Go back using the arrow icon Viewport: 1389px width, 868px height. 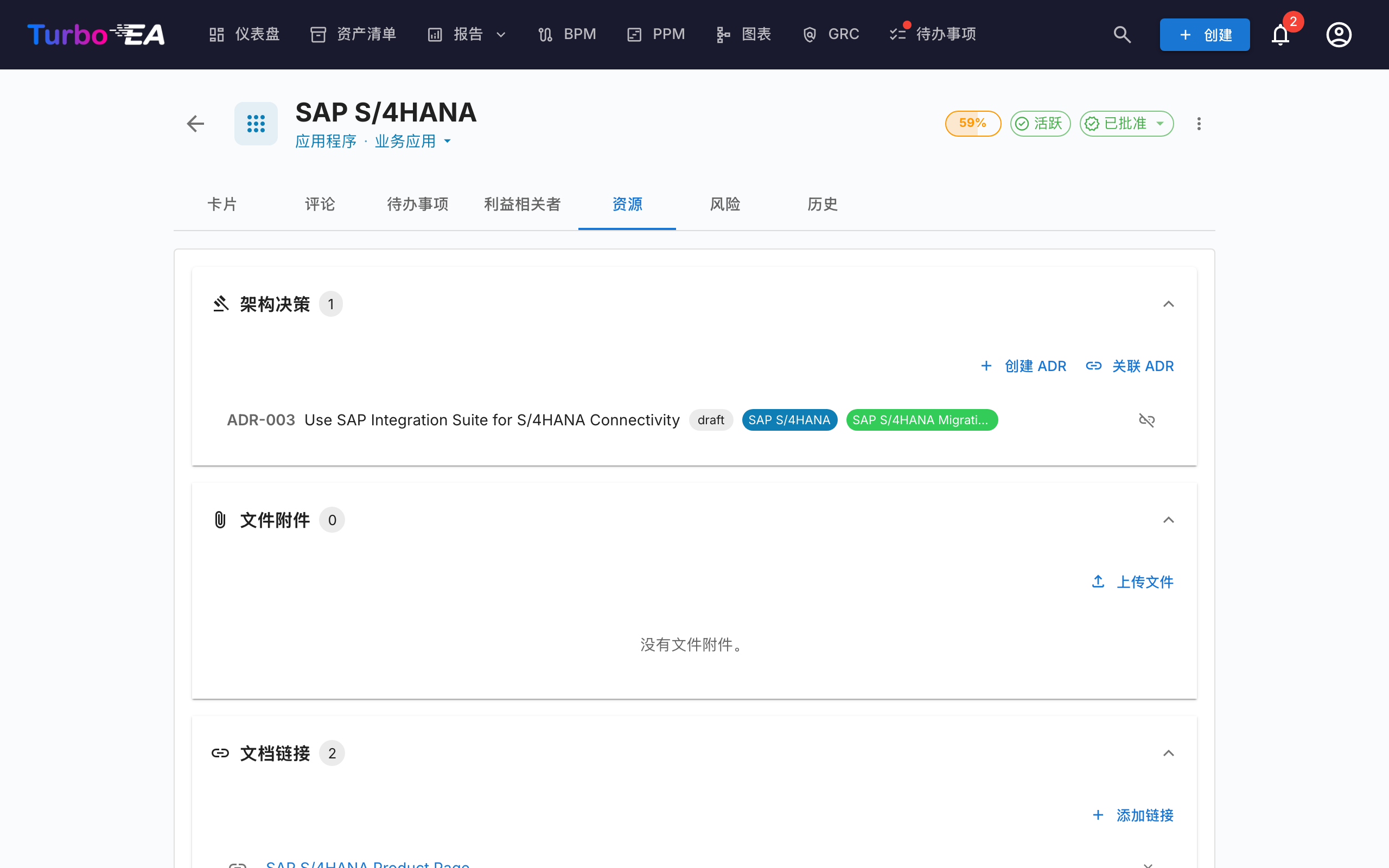(x=196, y=124)
